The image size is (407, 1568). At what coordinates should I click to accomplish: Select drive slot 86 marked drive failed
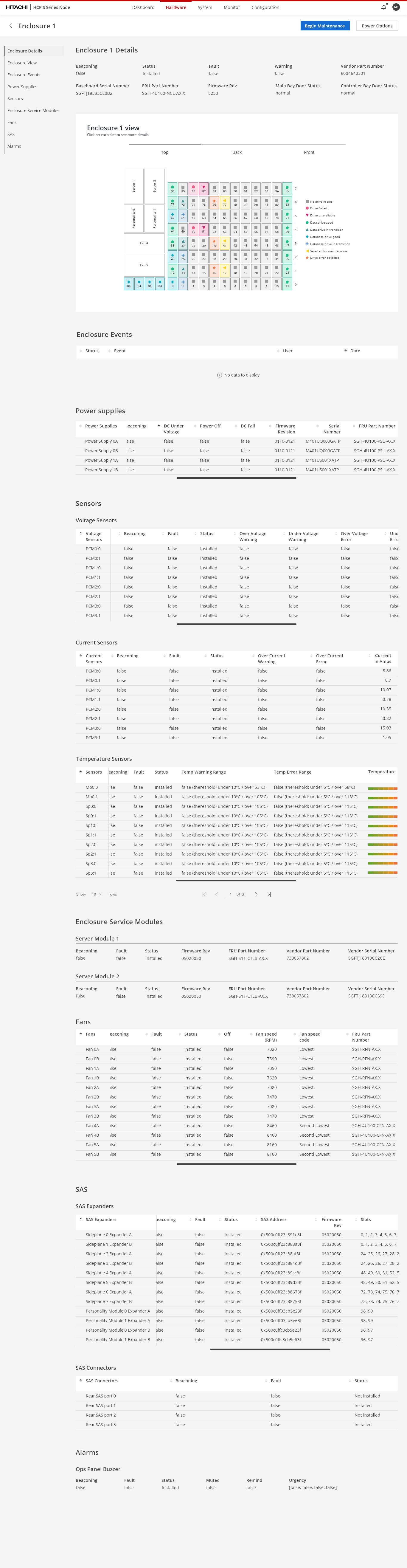(193, 189)
